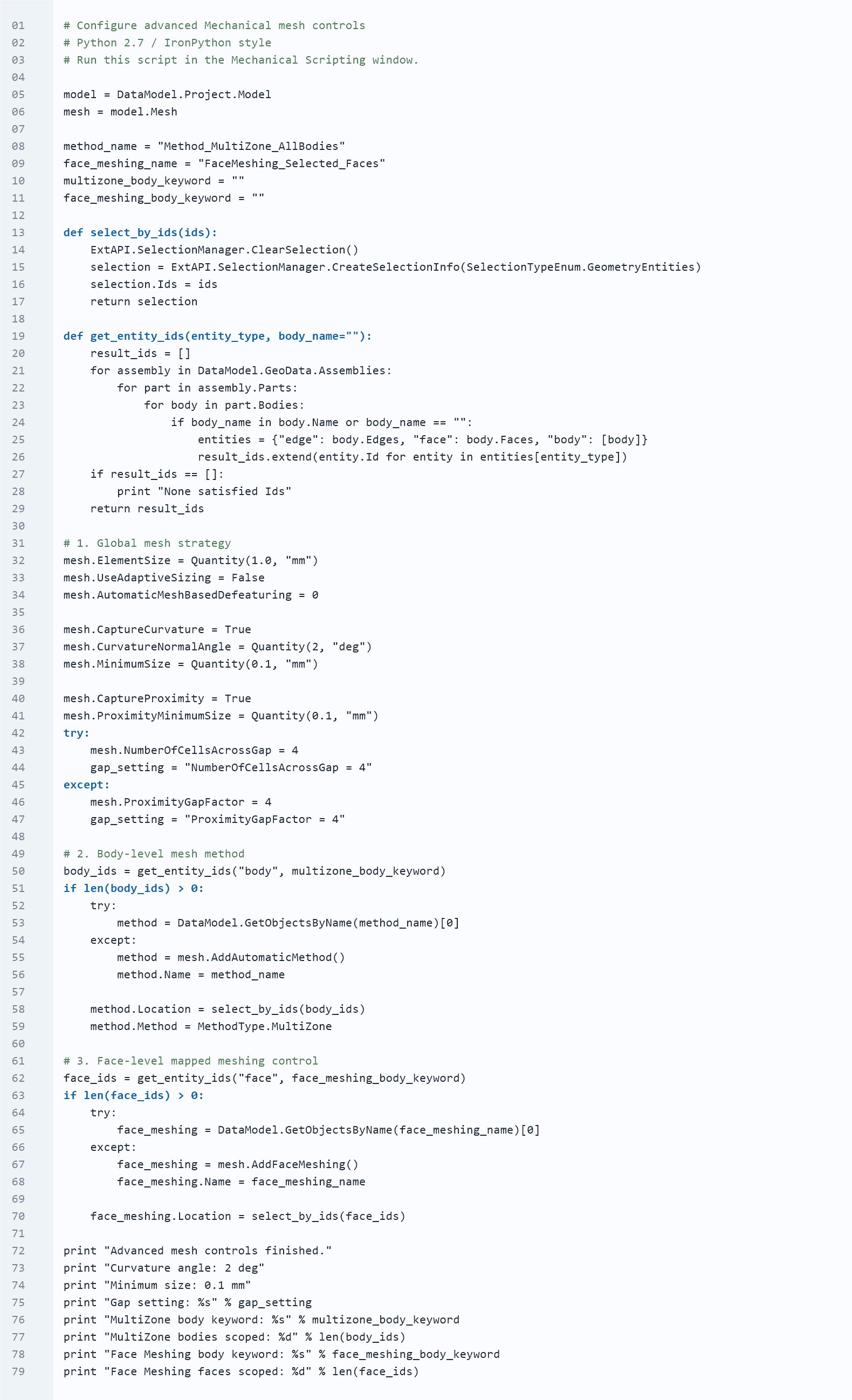This screenshot has width=852, height=1400.
Task: Click the "def select_by_ids(ids):" definition
Action: point(140,232)
